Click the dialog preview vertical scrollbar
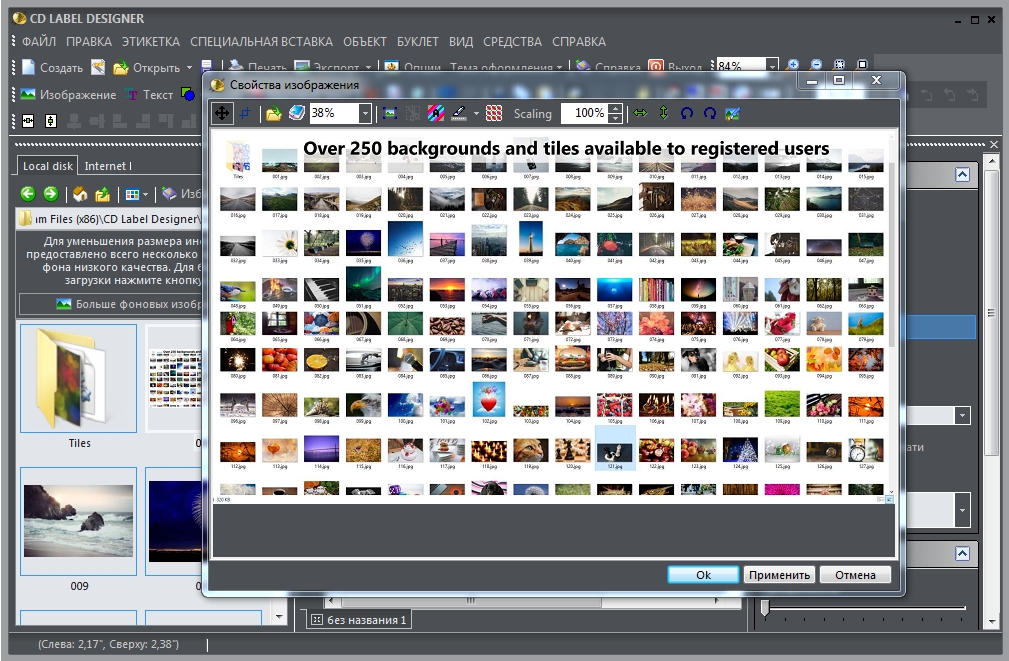The image size is (1009, 661). pos(892,313)
